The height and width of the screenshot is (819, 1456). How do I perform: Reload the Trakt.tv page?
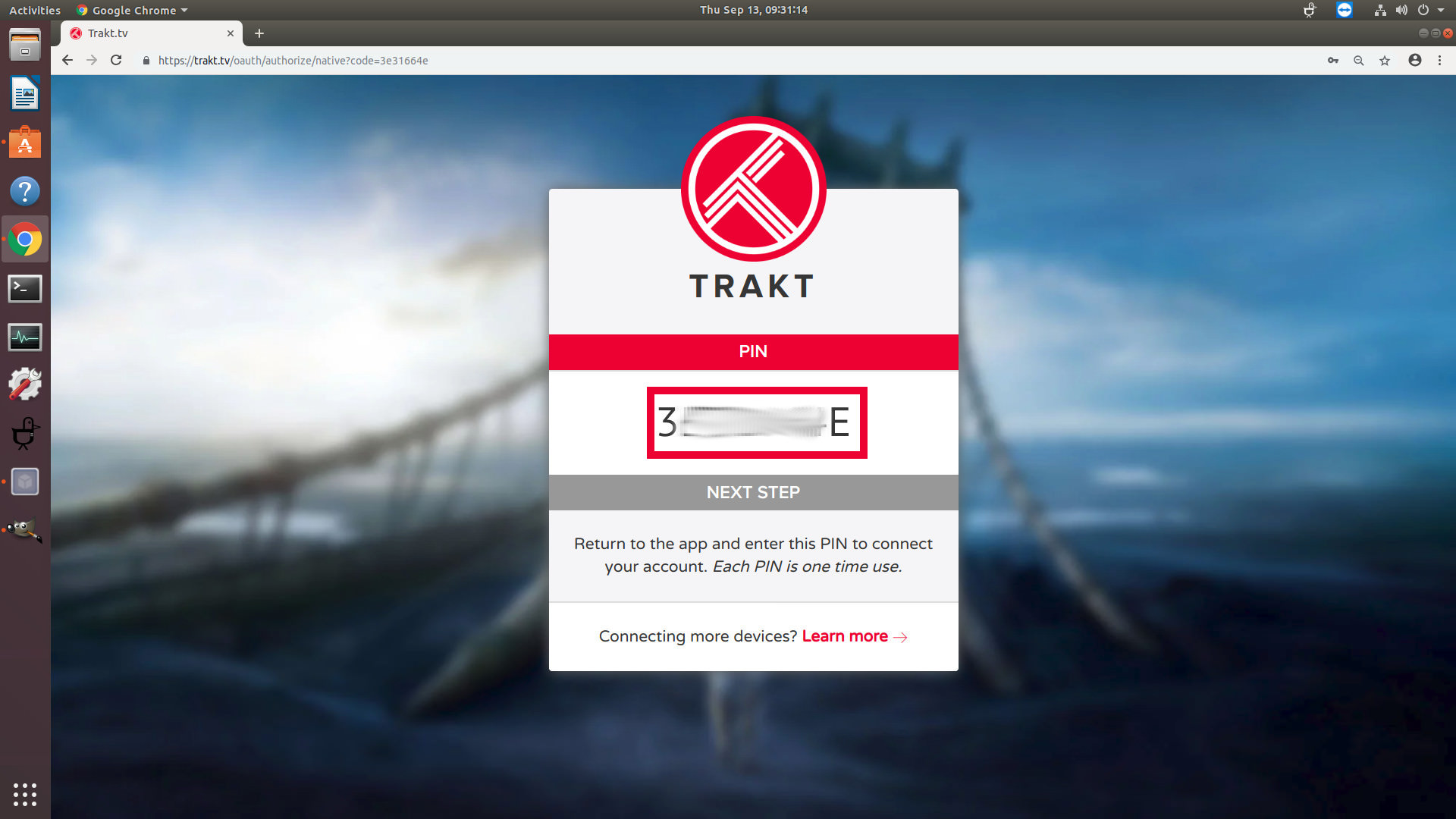116,61
